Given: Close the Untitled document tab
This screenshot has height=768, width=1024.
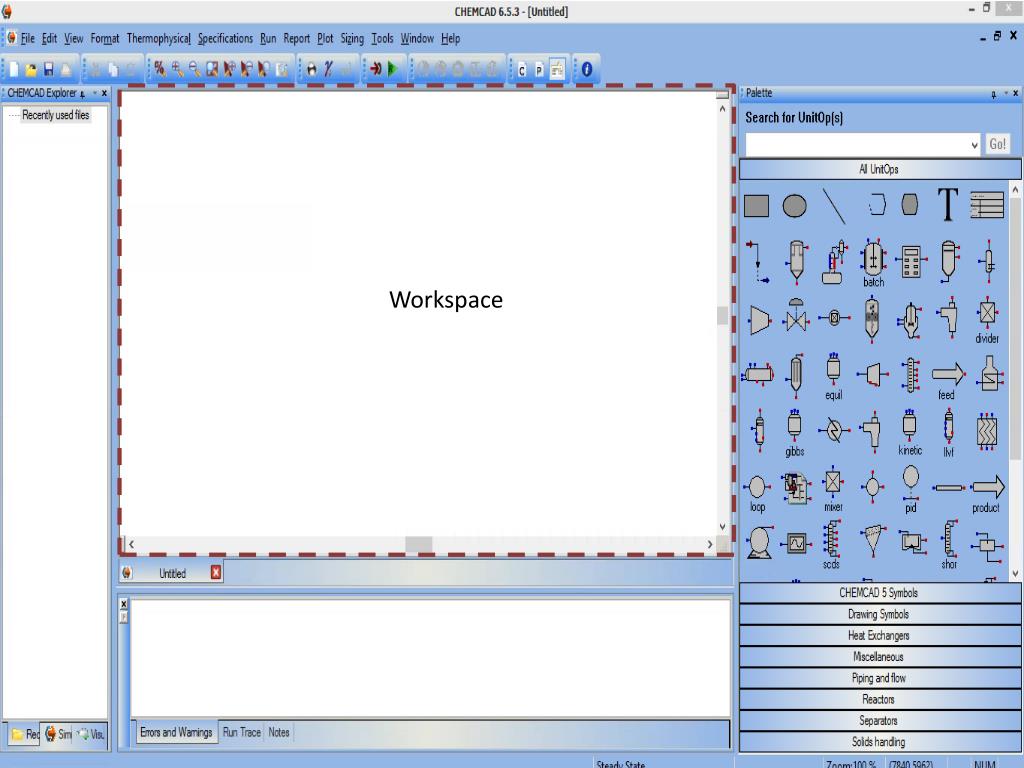Looking at the screenshot, I should [216, 573].
